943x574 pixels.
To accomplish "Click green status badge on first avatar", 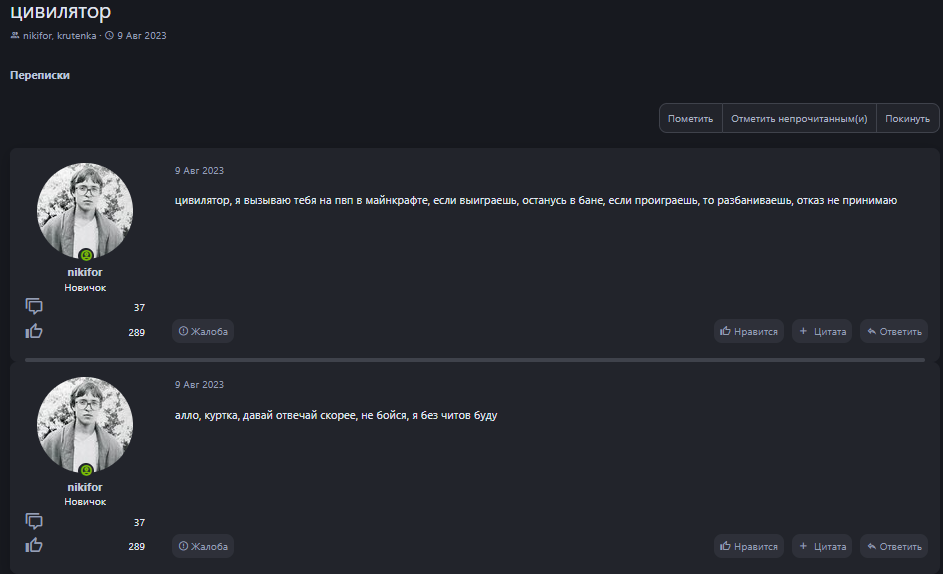I will 86,255.
